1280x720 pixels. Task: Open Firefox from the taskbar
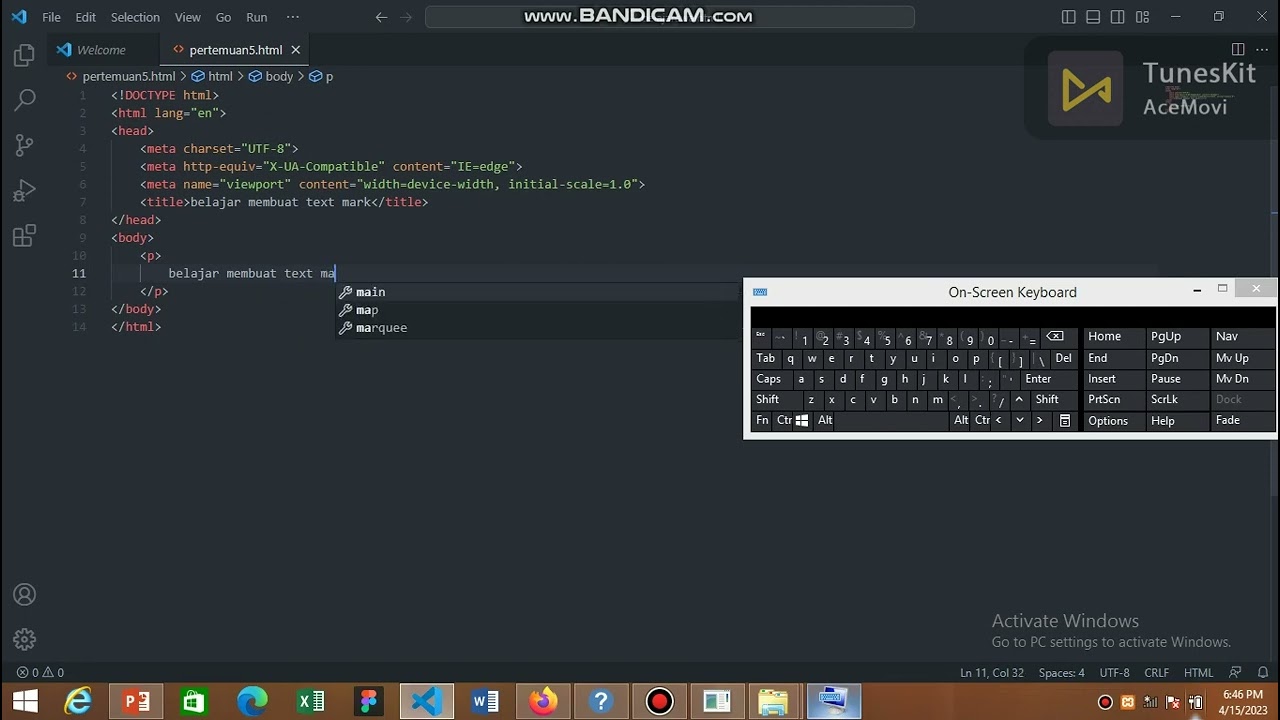click(543, 701)
